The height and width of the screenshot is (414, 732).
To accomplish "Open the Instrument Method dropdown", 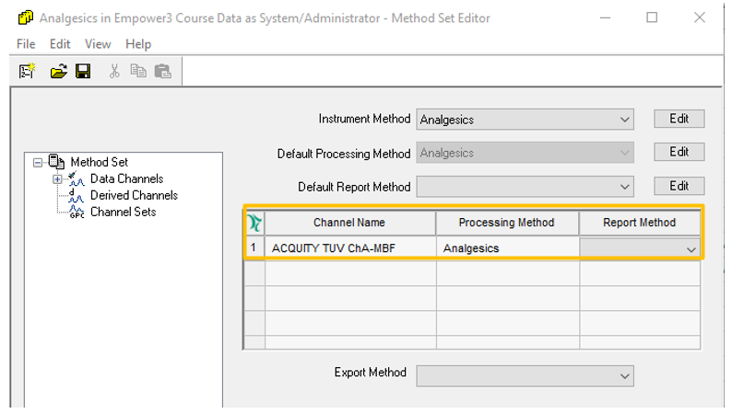I will [625, 119].
